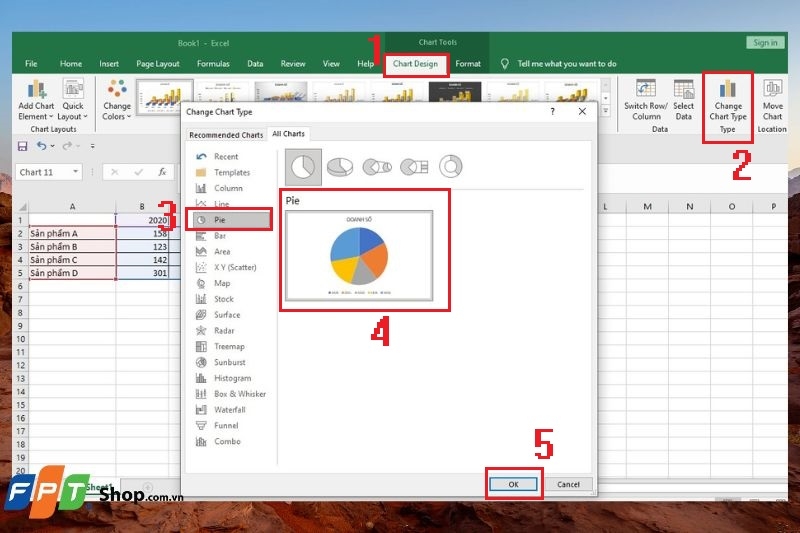
Task: Select first chart style thumbnail in ribbon
Action: 164,96
